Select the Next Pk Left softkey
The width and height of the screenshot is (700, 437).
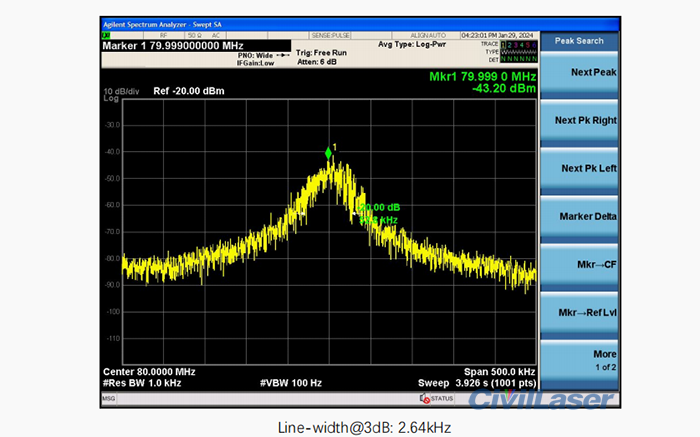(588, 168)
